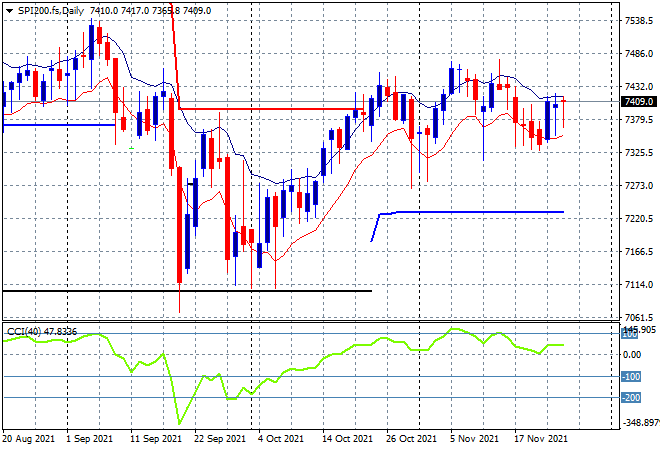Click the 1 Sep 2021 date label
This screenshot has width=660, height=450.
coord(89,439)
